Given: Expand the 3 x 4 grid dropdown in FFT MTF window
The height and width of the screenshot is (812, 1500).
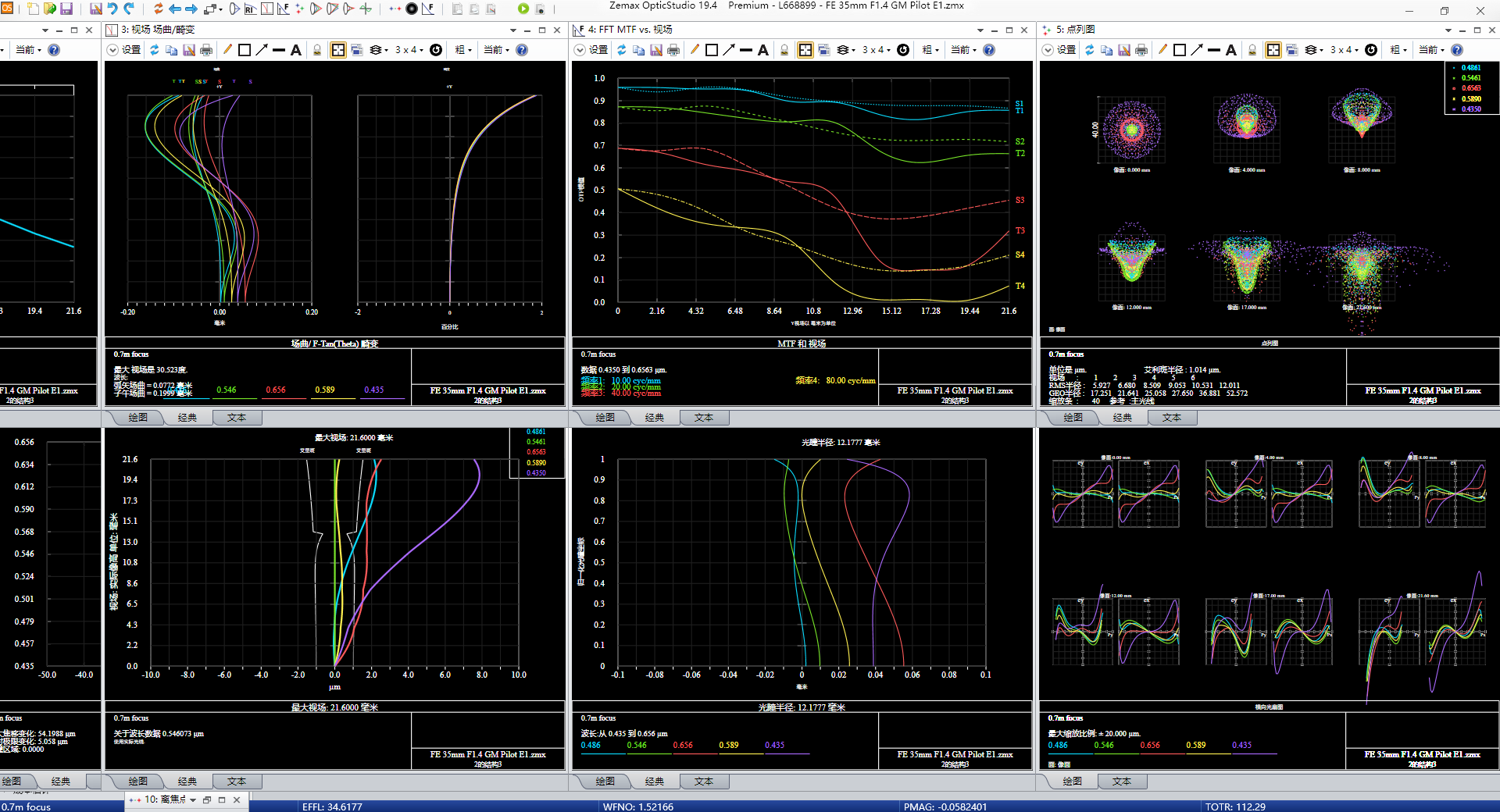Looking at the screenshot, I should point(877,50).
